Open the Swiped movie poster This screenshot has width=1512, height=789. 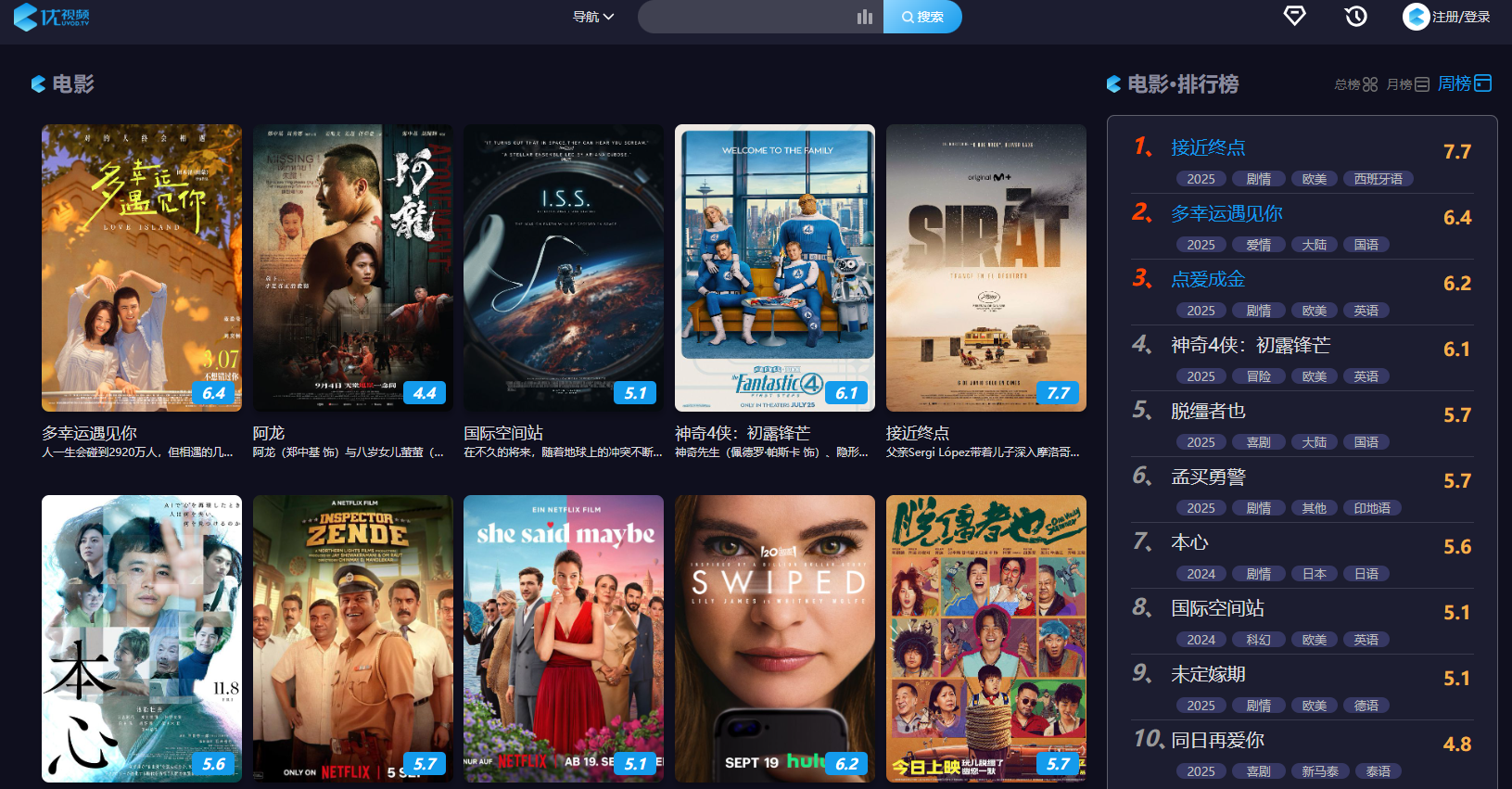[775, 639]
